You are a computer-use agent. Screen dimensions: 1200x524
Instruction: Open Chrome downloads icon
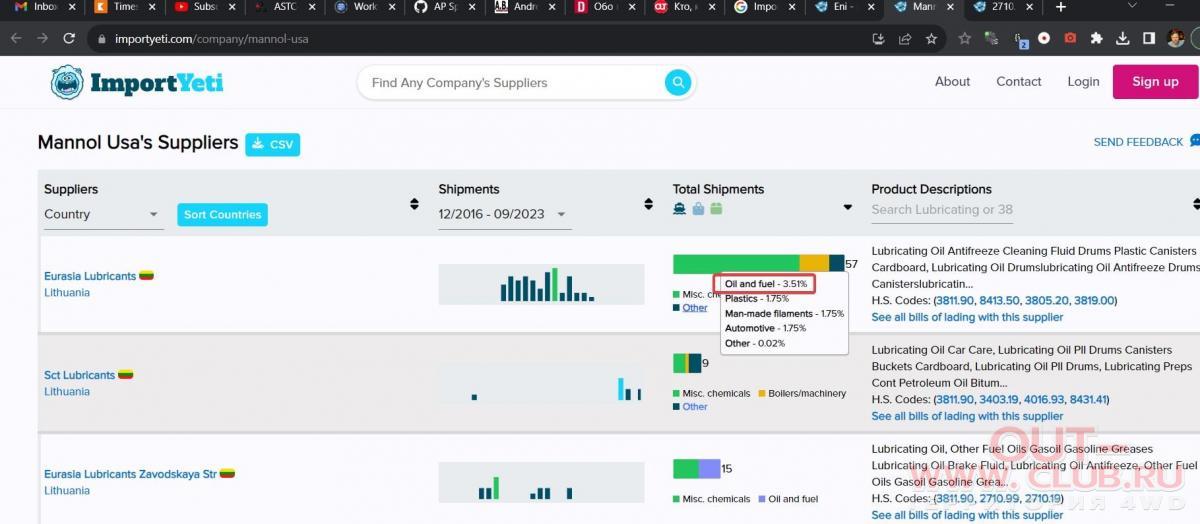tap(1123, 39)
